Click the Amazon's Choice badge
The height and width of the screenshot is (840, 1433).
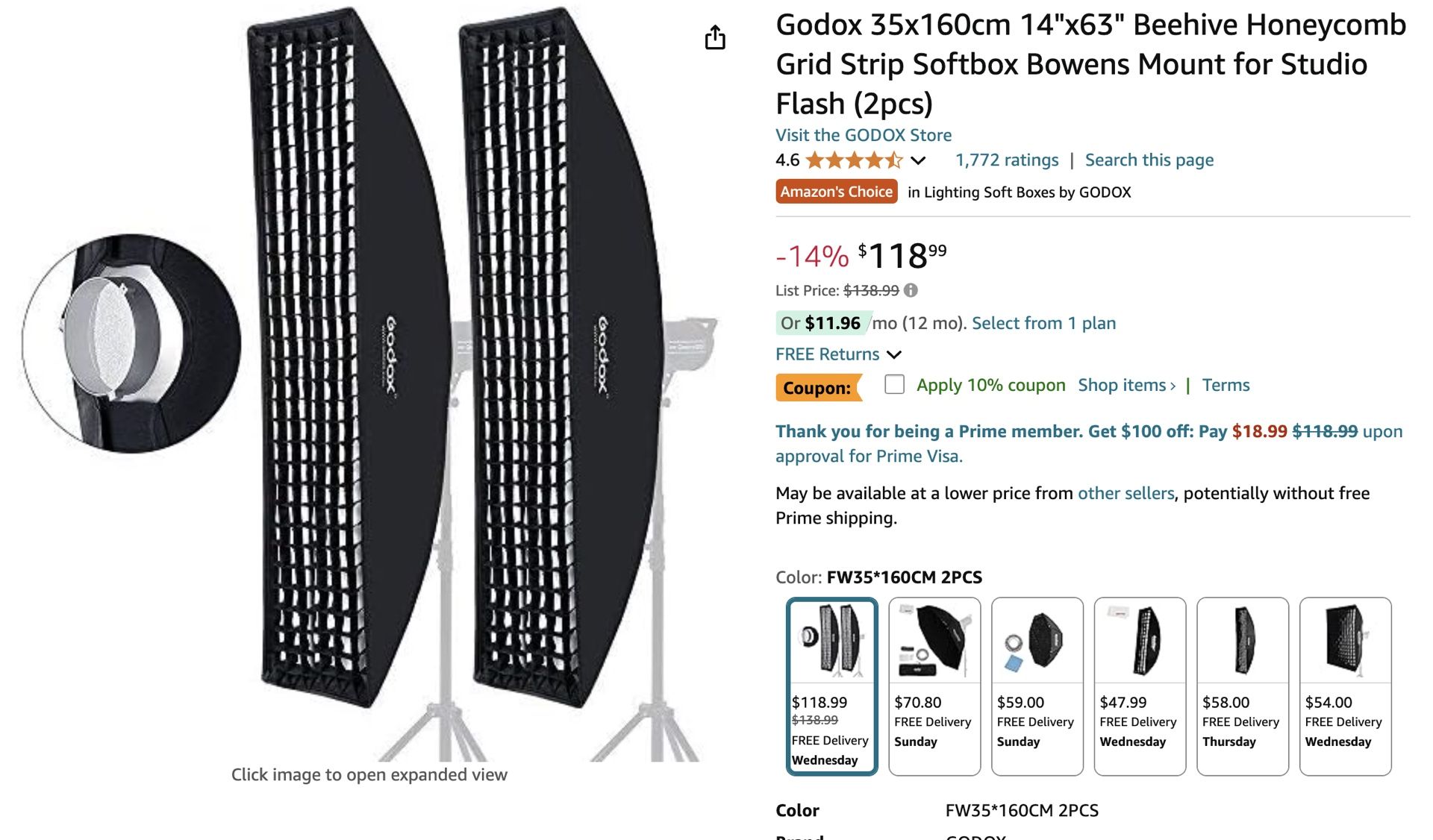[x=835, y=192]
